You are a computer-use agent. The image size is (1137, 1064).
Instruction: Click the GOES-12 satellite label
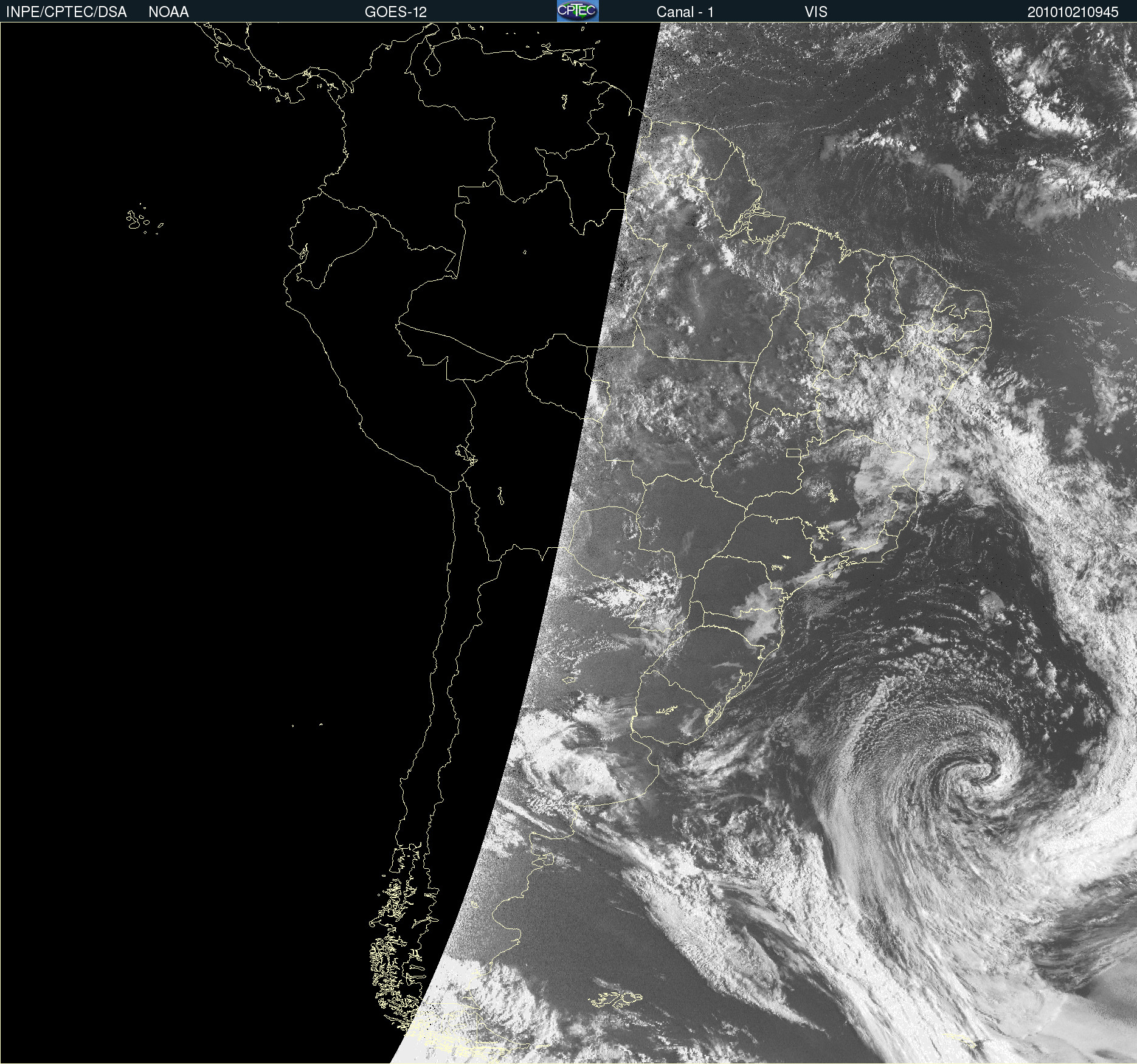[396, 12]
